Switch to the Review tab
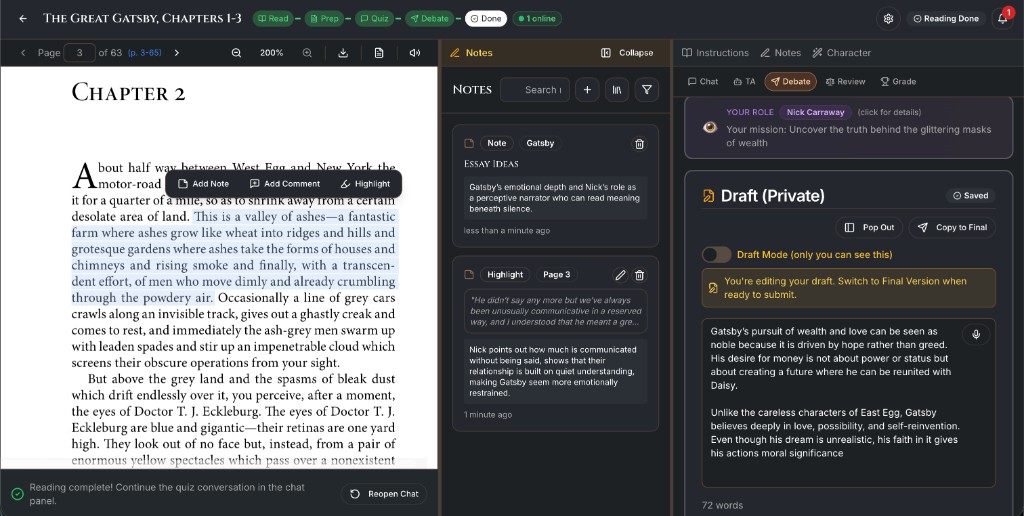Image resolution: width=1024 pixels, height=516 pixels. pos(845,82)
